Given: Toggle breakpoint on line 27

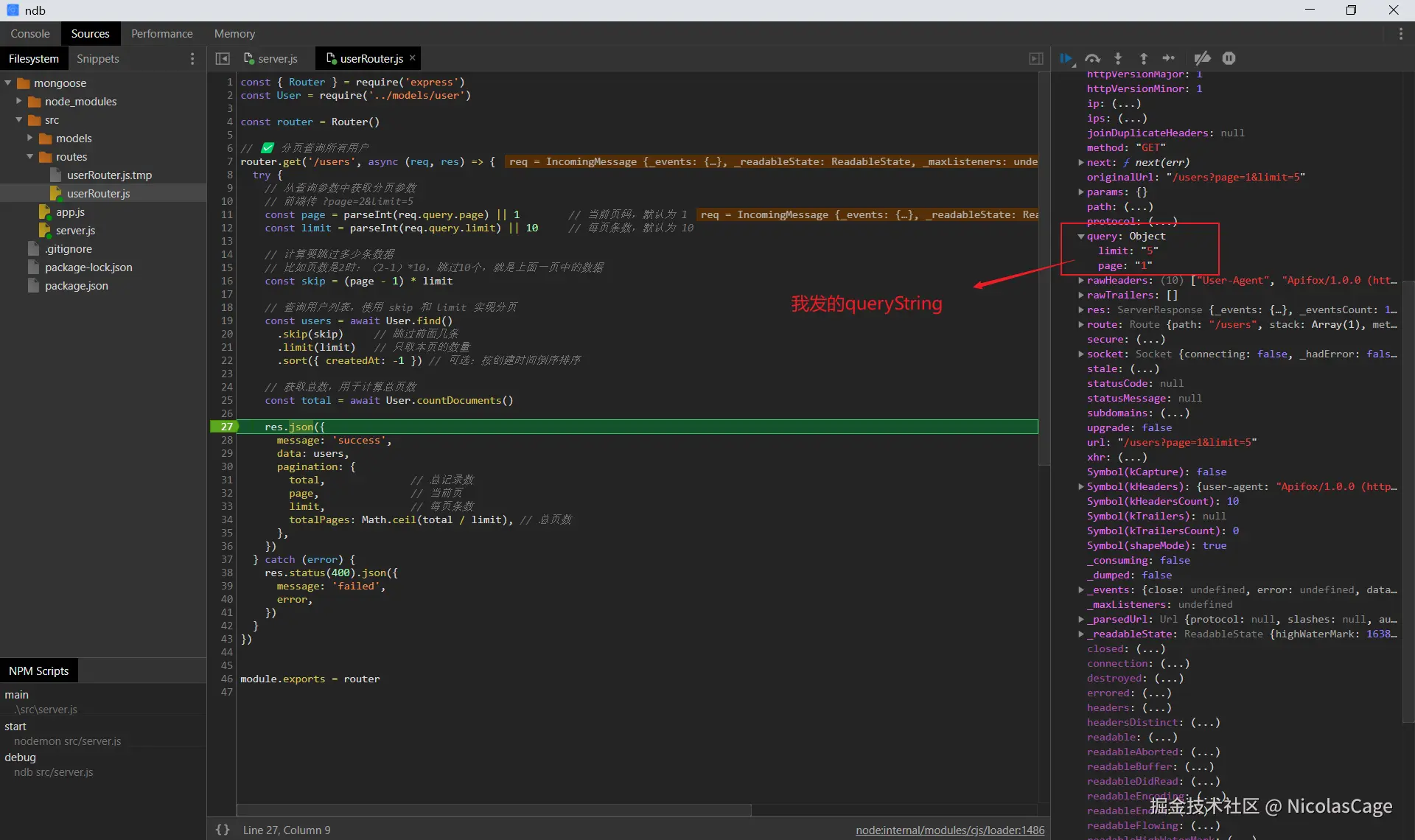Looking at the screenshot, I should pos(226,427).
